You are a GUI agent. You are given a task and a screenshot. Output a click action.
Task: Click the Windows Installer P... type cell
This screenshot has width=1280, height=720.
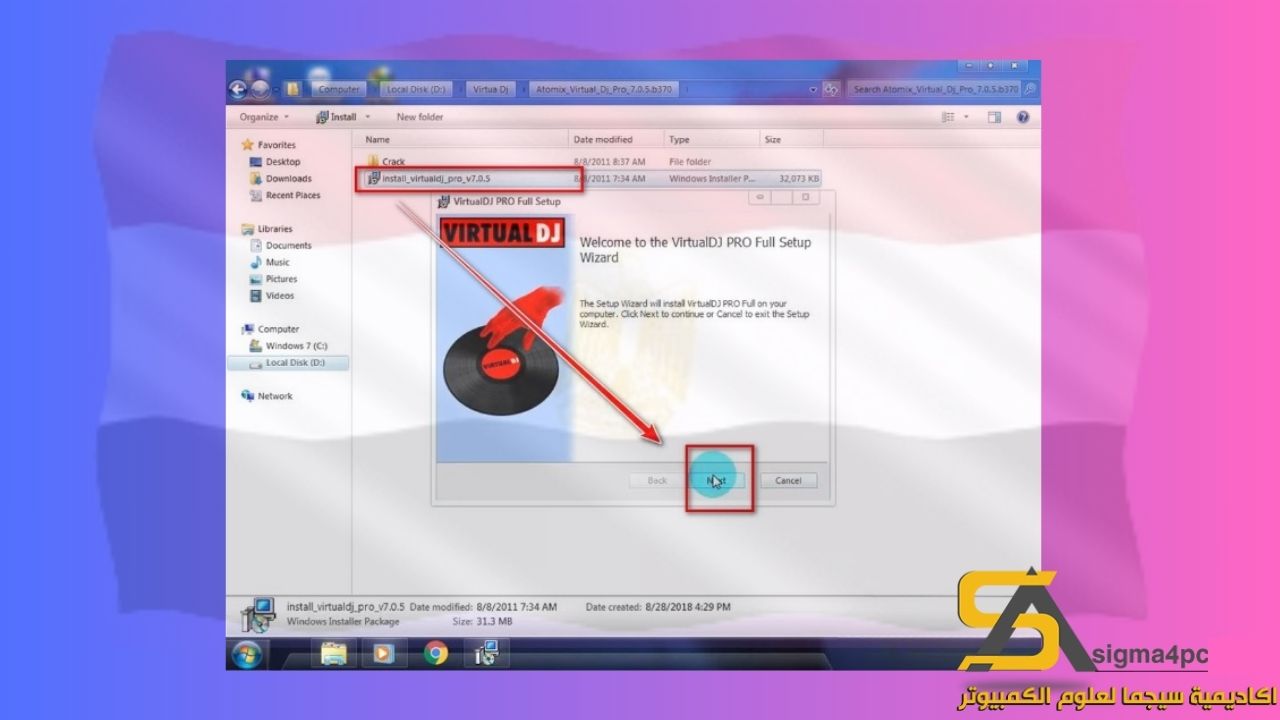click(x=712, y=179)
